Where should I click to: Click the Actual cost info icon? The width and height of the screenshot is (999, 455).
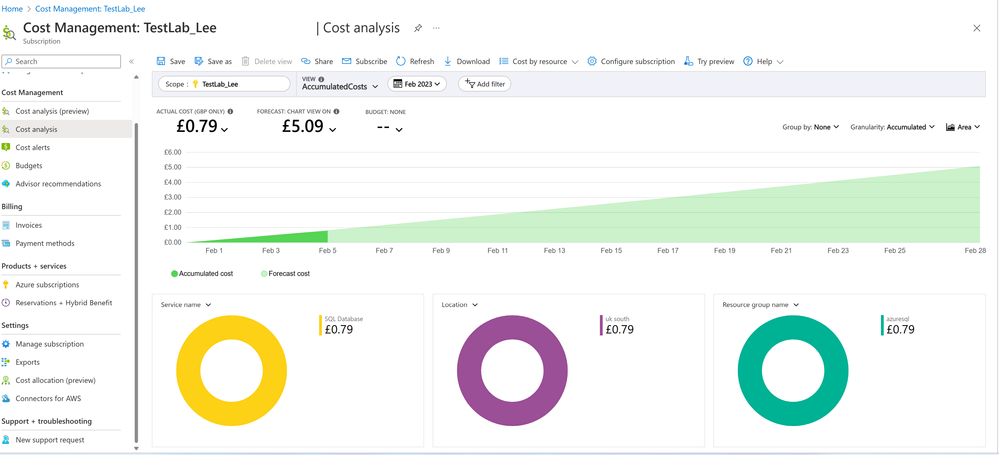point(230,112)
